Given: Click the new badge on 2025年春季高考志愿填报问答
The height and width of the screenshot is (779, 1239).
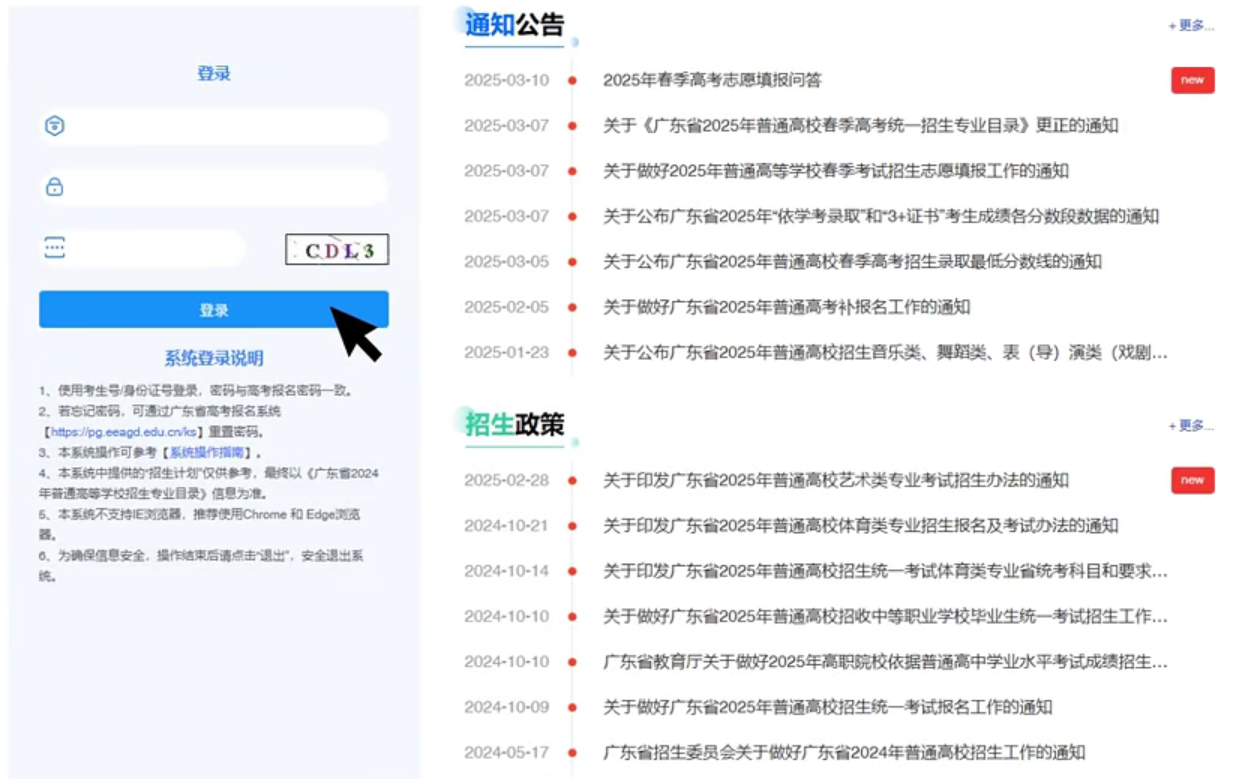Looking at the screenshot, I should click(1192, 80).
